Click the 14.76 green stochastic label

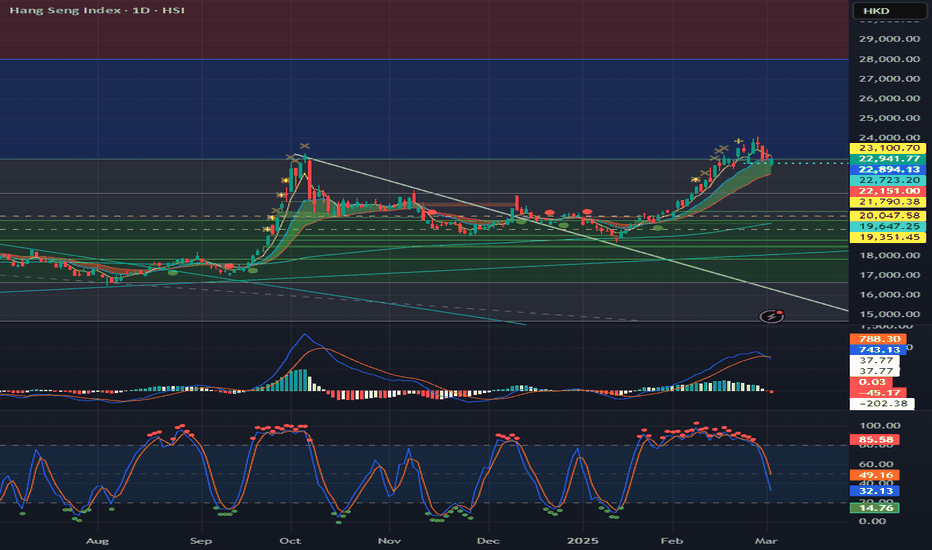[x=875, y=508]
